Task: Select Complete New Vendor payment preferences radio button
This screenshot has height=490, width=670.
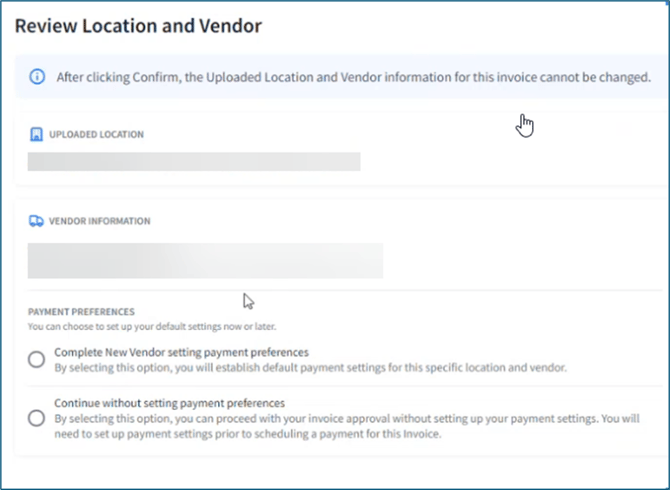Action: click(x=37, y=360)
